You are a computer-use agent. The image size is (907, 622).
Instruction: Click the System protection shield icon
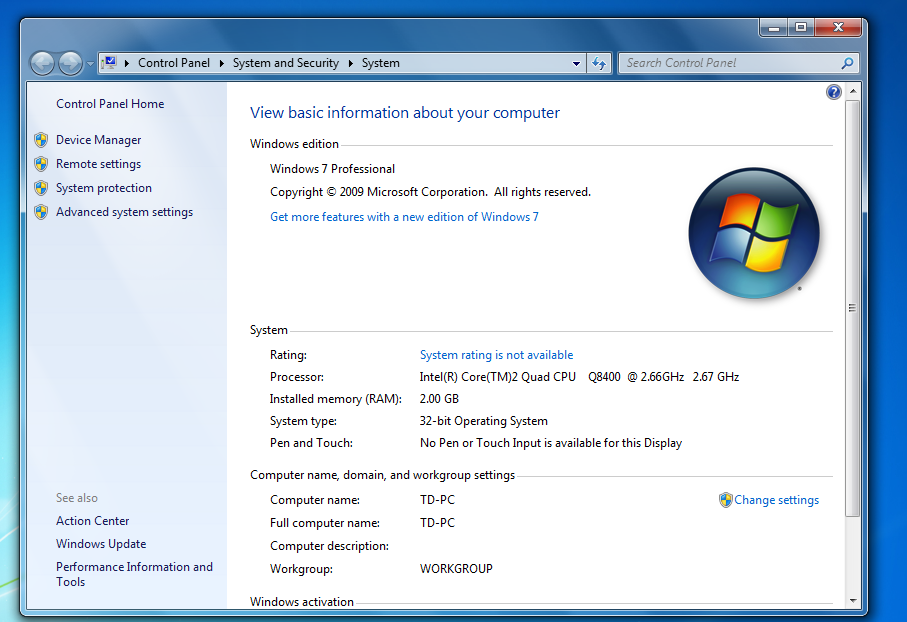click(x=41, y=188)
